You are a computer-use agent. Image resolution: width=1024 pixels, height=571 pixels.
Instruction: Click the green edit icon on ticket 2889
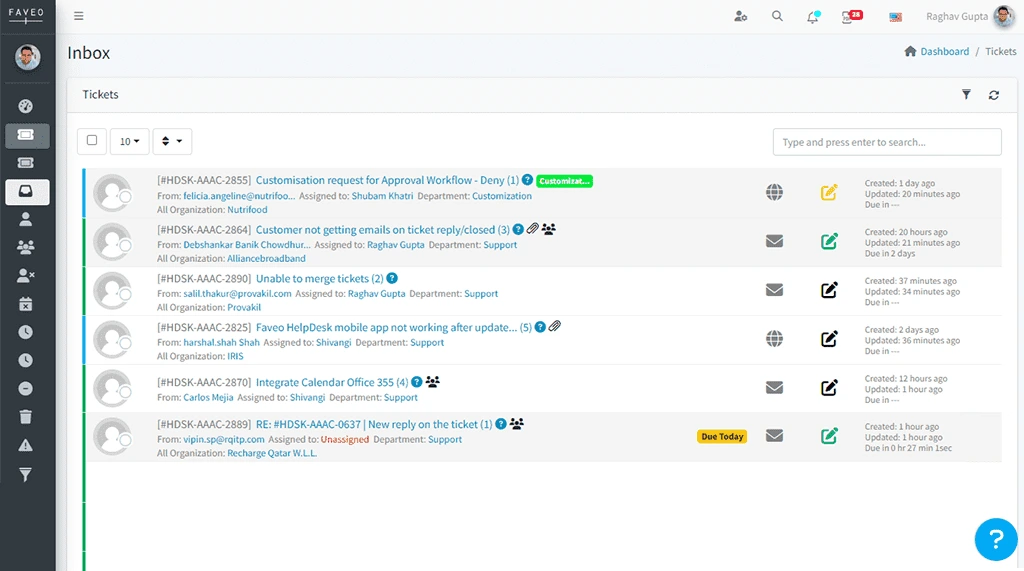(829, 436)
